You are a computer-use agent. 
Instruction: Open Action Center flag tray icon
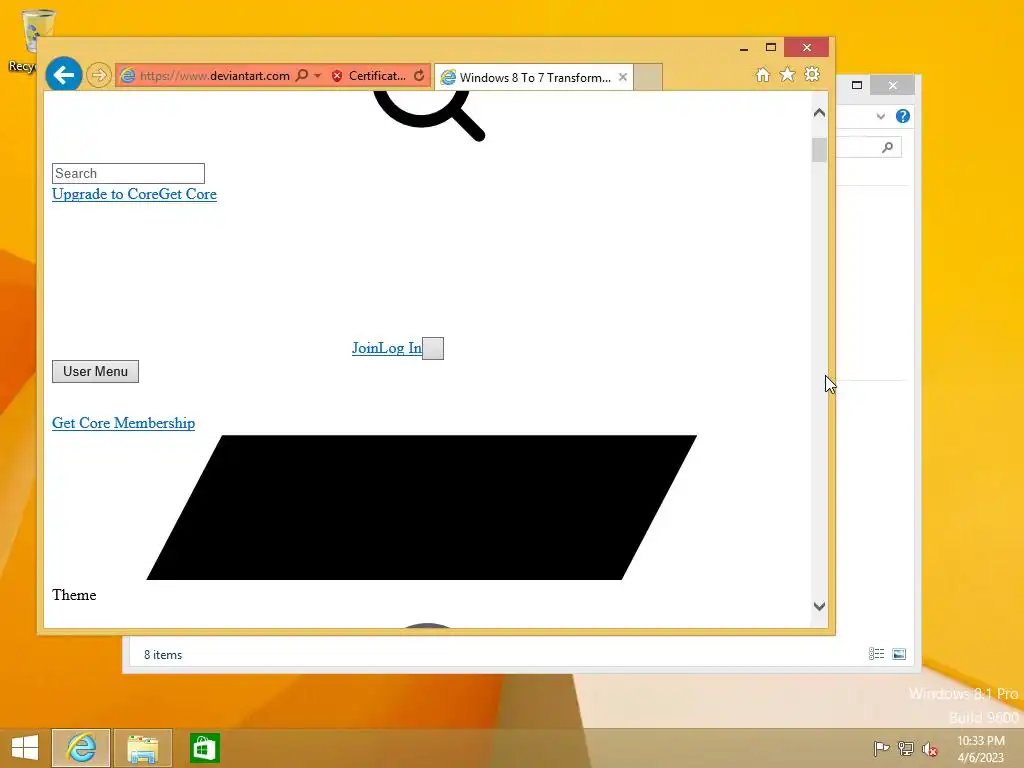881,749
